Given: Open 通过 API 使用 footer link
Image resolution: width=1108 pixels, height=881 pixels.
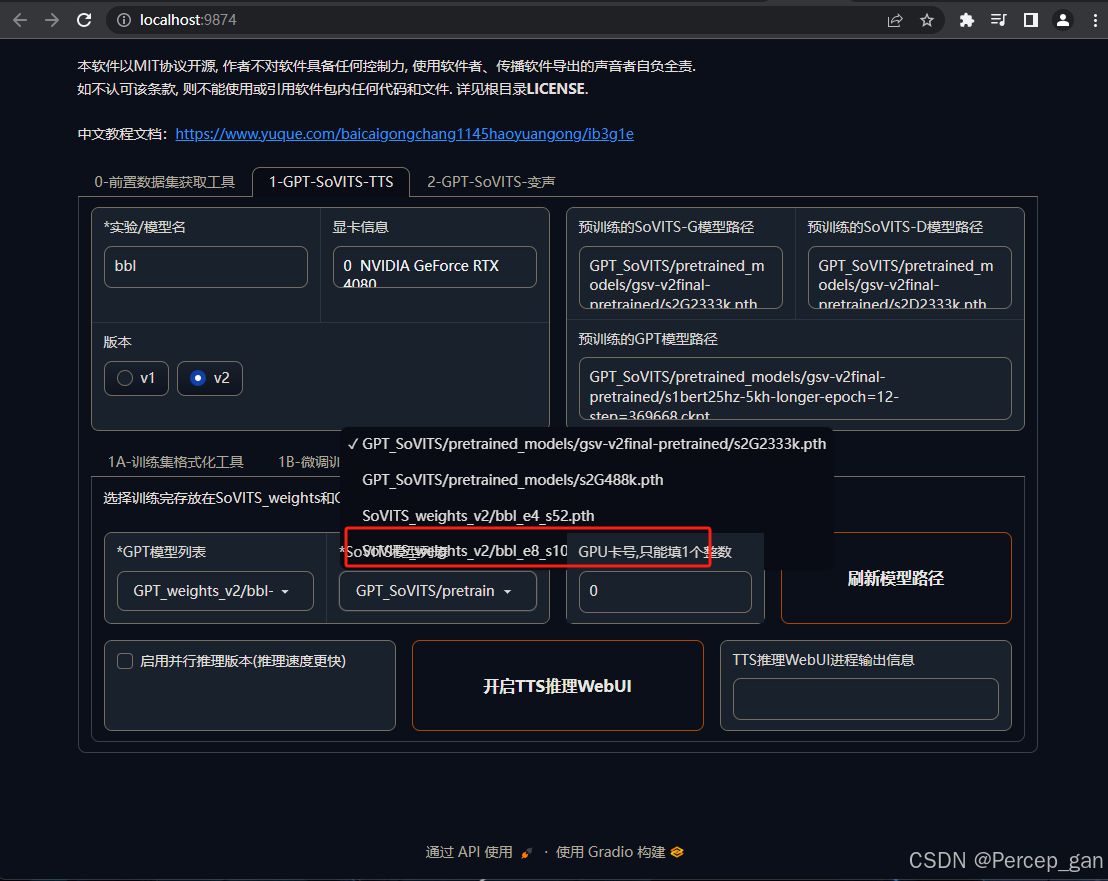Looking at the screenshot, I should 478,852.
